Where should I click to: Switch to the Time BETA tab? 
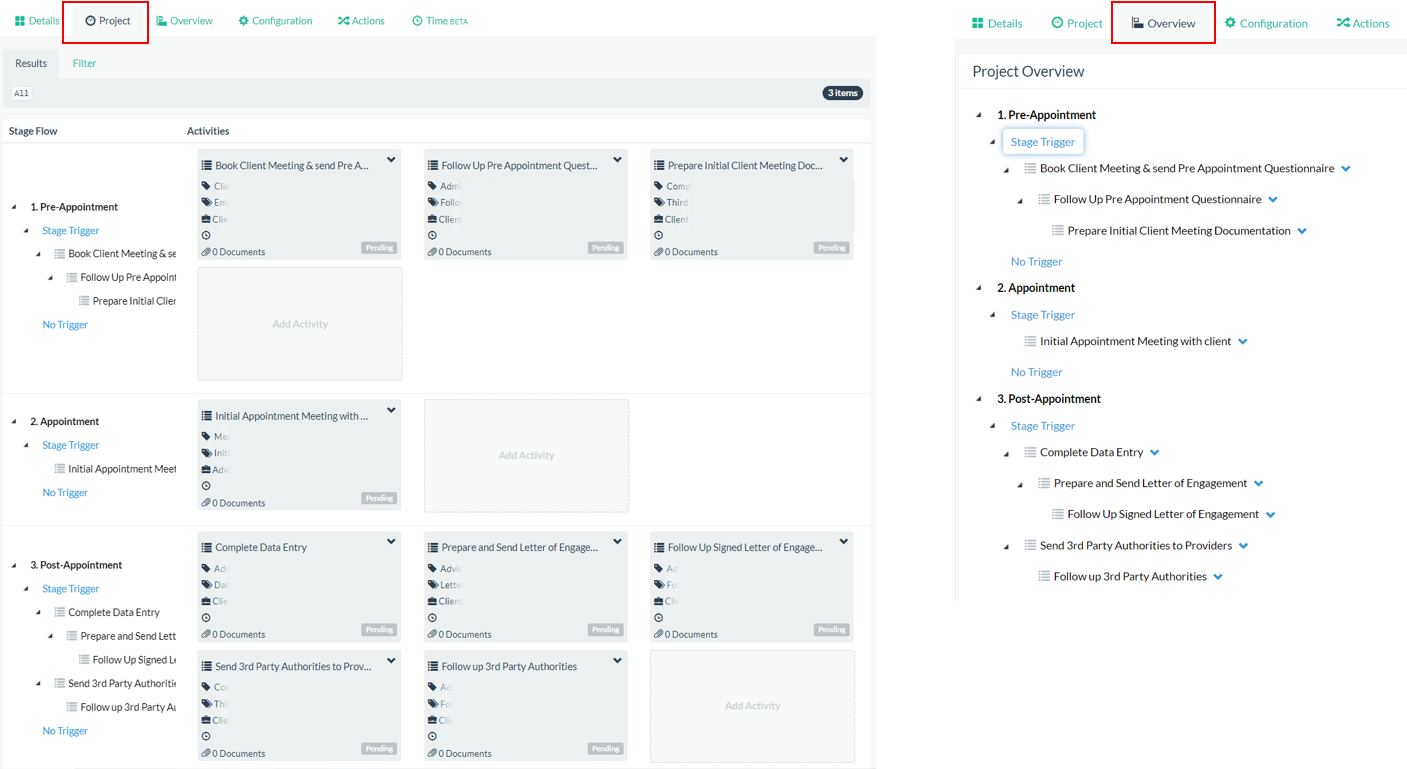pyautogui.click(x=440, y=21)
